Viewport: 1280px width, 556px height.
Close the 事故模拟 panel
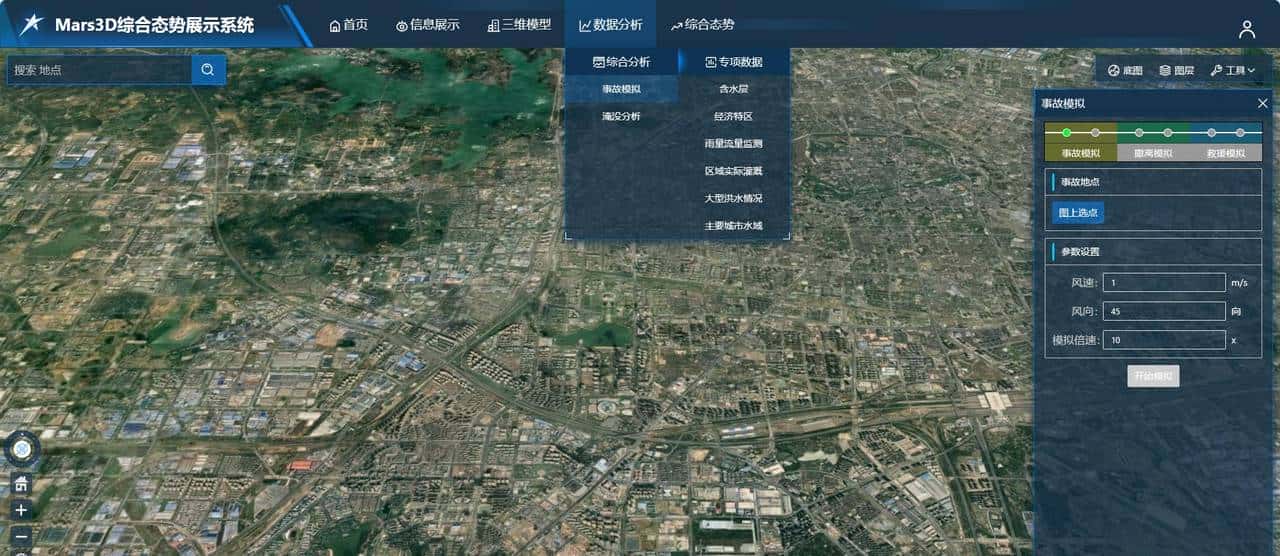[1262, 103]
